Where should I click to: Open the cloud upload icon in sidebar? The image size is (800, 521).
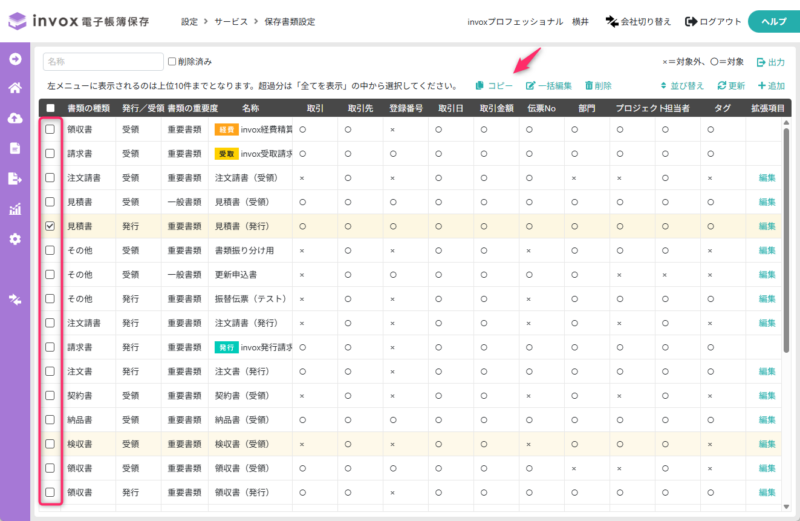15,118
